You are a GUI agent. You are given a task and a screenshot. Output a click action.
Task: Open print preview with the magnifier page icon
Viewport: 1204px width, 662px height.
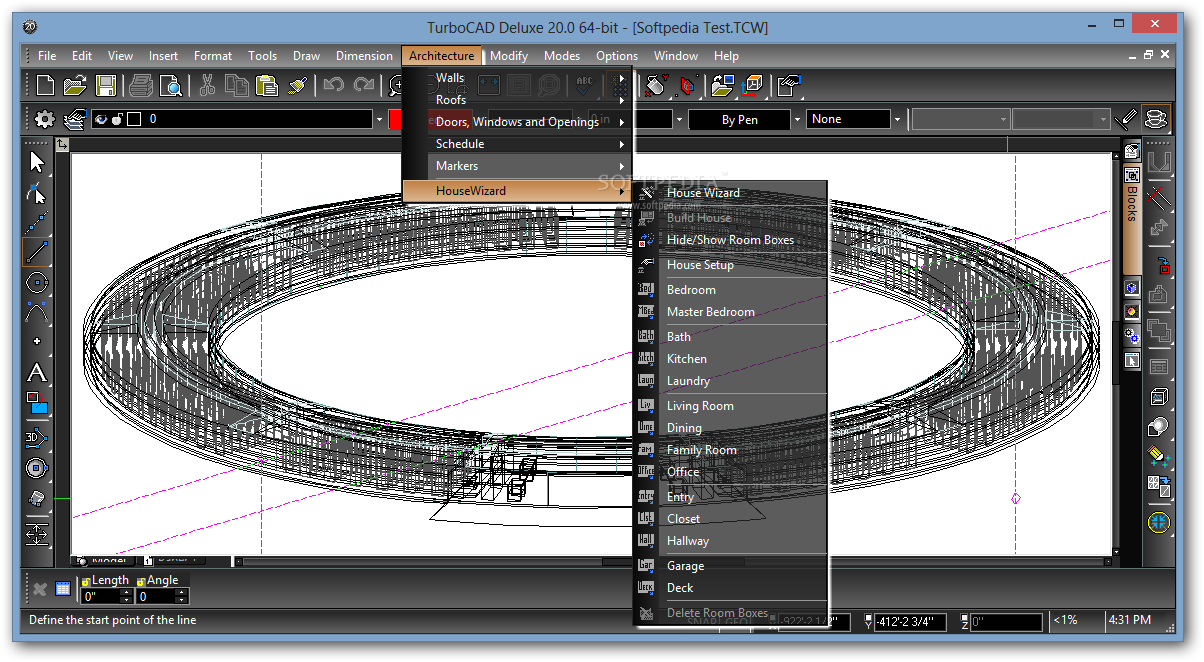[170, 86]
